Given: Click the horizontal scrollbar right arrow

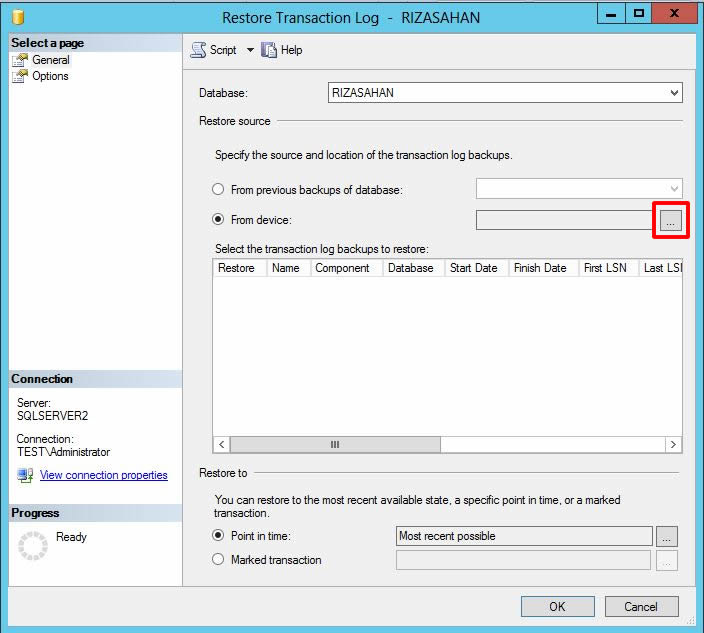Looking at the screenshot, I should [x=674, y=445].
